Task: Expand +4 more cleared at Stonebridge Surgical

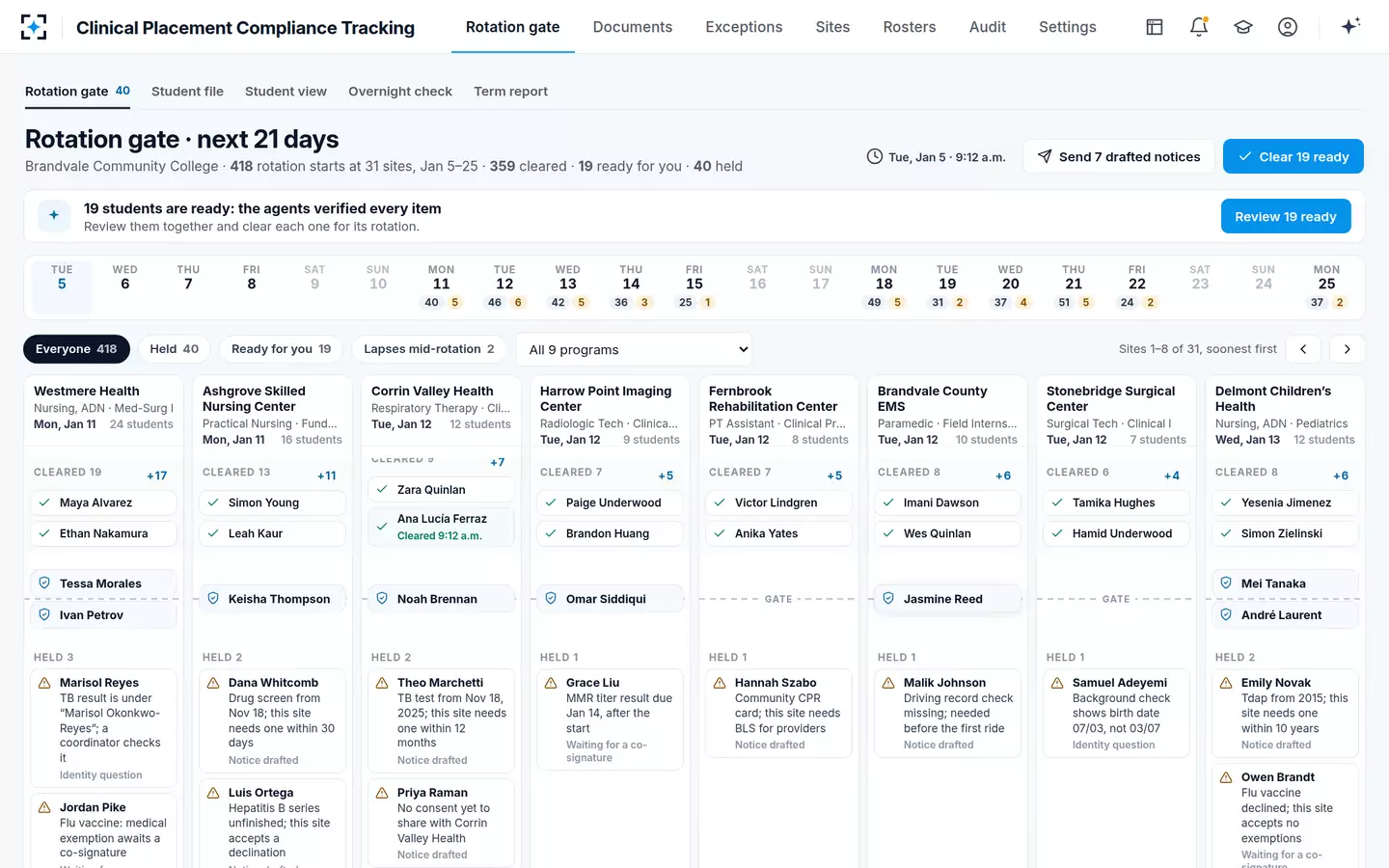Action: point(1172,475)
